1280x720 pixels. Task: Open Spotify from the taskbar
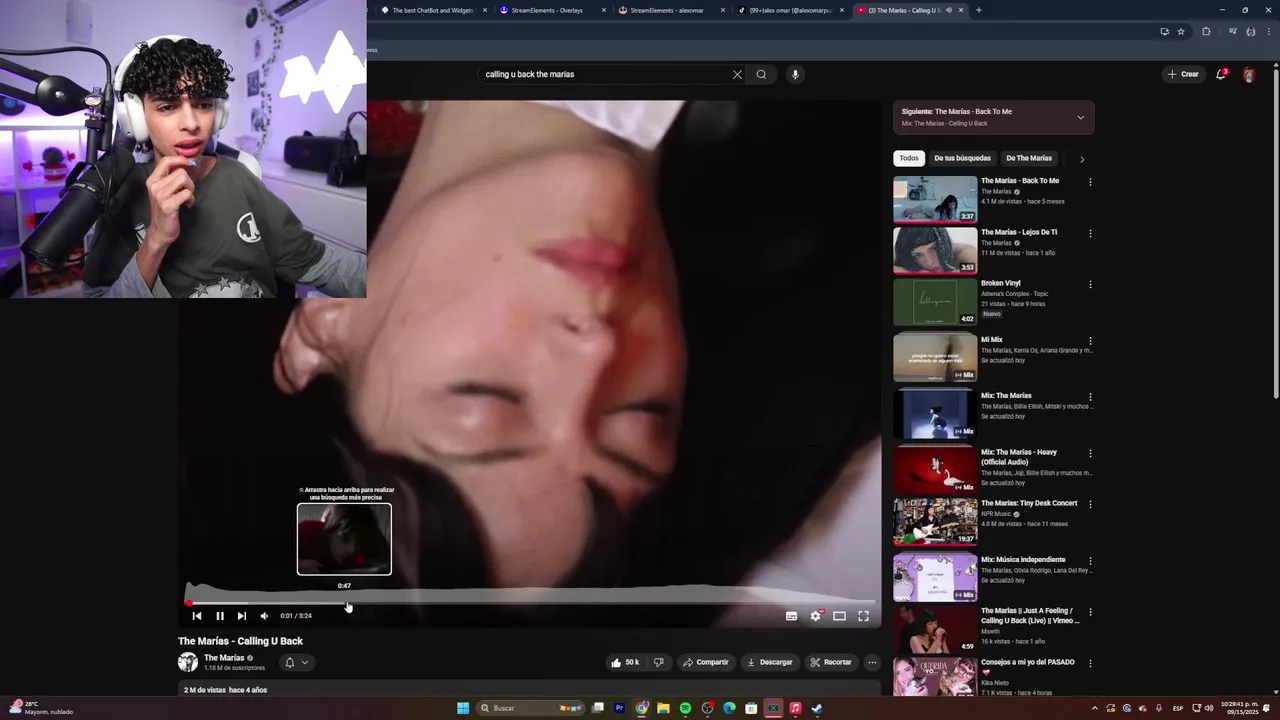click(x=685, y=708)
